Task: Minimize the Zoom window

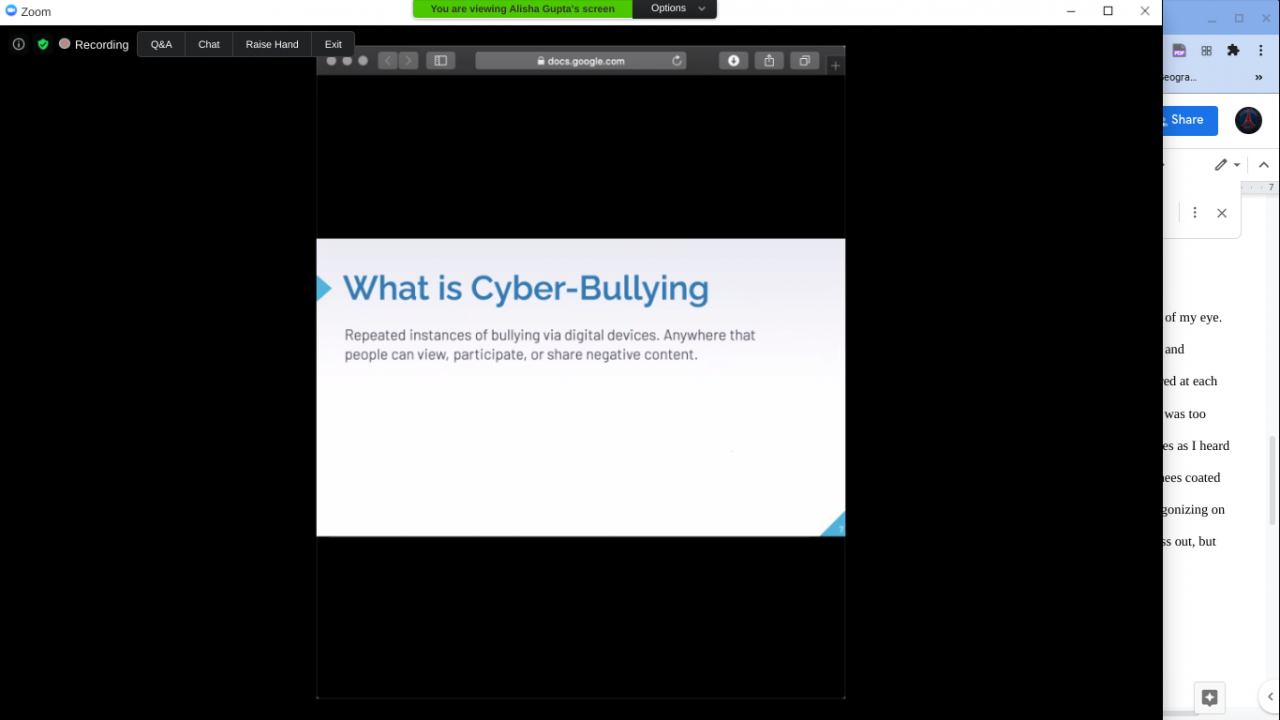Action: 1071,11
